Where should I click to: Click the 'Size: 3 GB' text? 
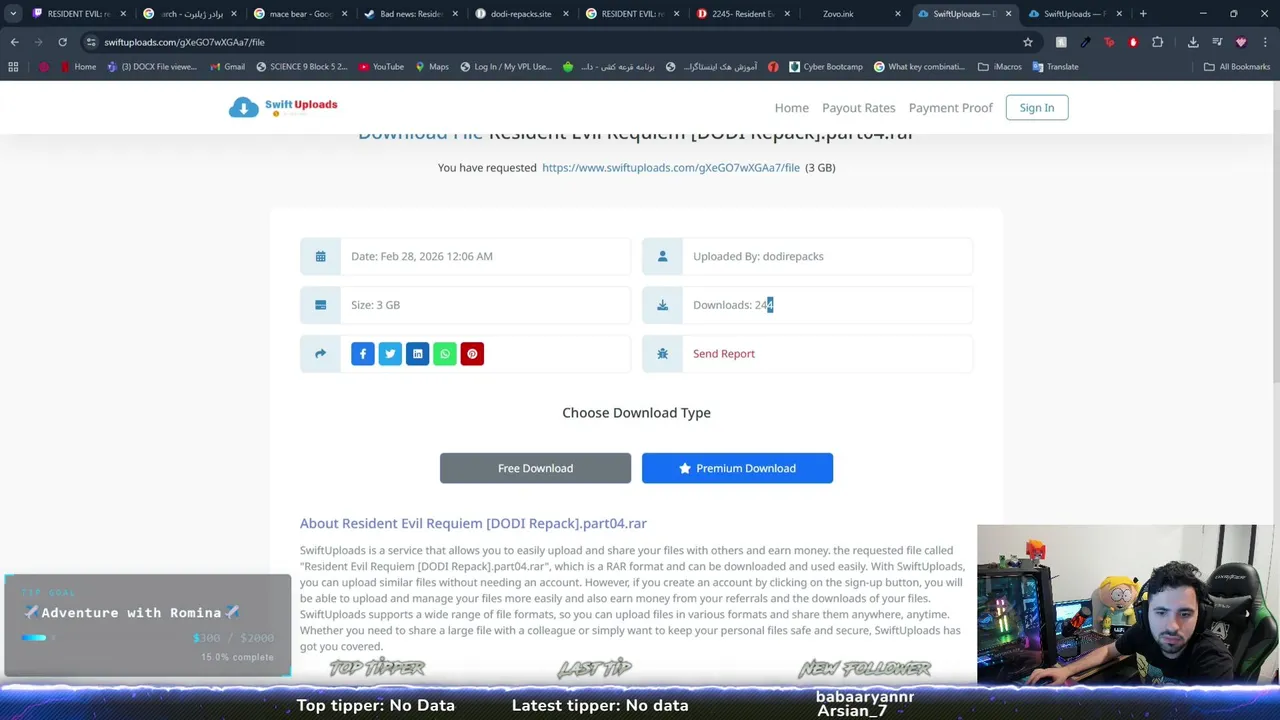coord(375,305)
